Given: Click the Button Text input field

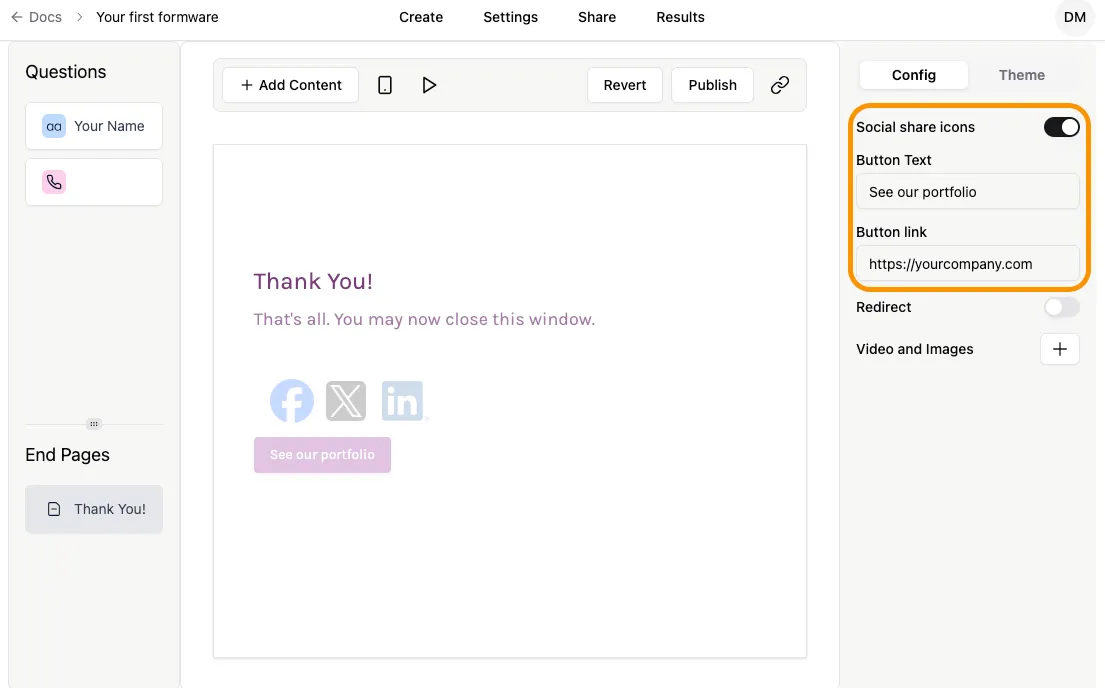Looking at the screenshot, I should point(966,191).
